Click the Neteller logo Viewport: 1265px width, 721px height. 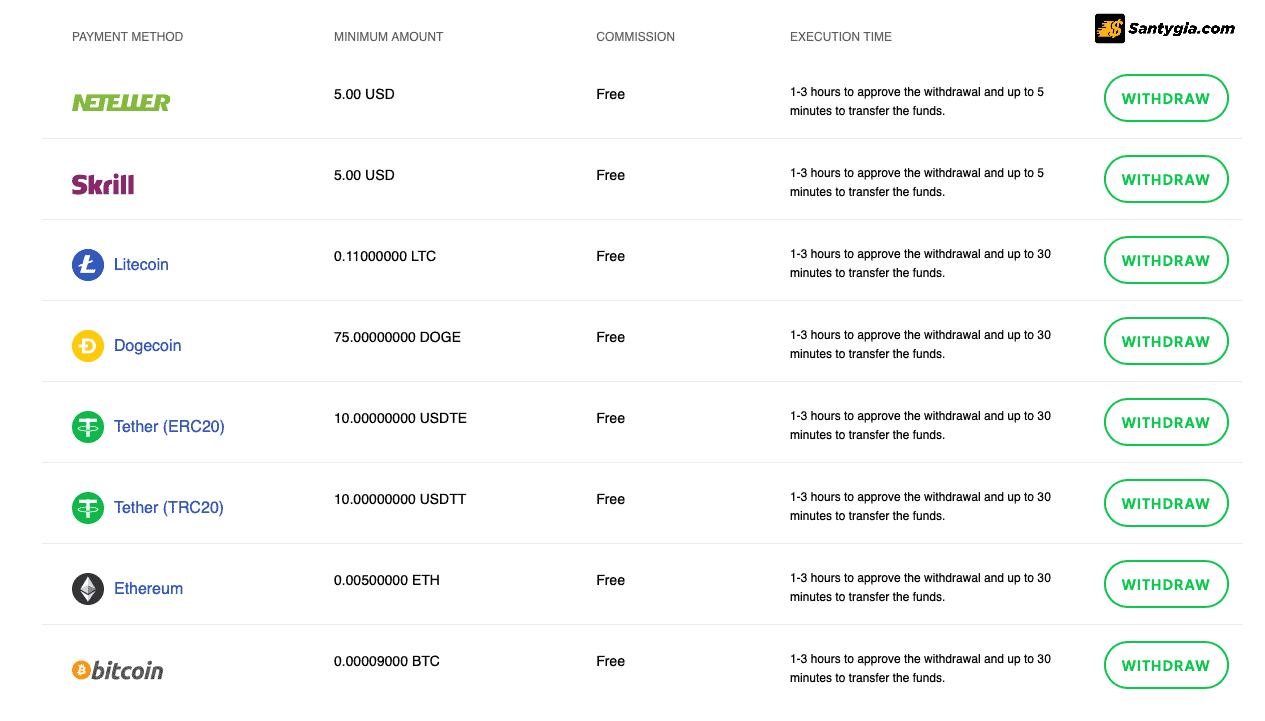click(x=121, y=102)
